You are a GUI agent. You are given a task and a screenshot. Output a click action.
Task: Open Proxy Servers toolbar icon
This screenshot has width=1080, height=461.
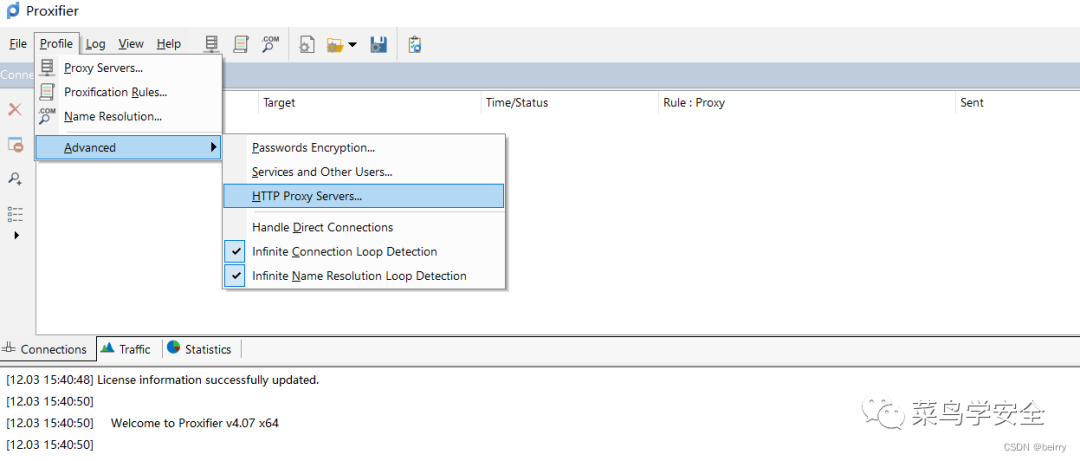tap(212, 44)
